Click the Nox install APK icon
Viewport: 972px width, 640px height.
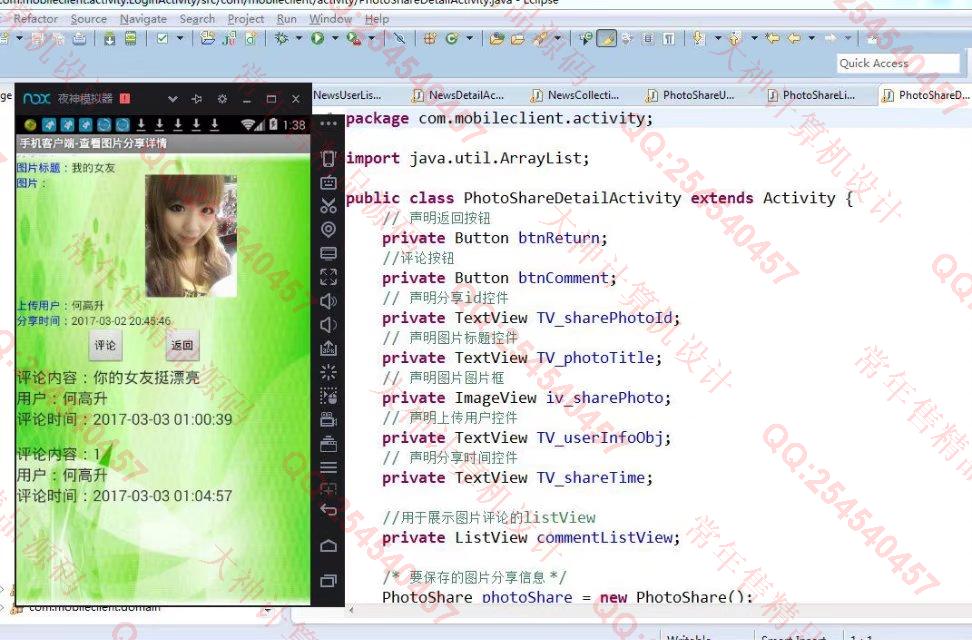(x=329, y=349)
